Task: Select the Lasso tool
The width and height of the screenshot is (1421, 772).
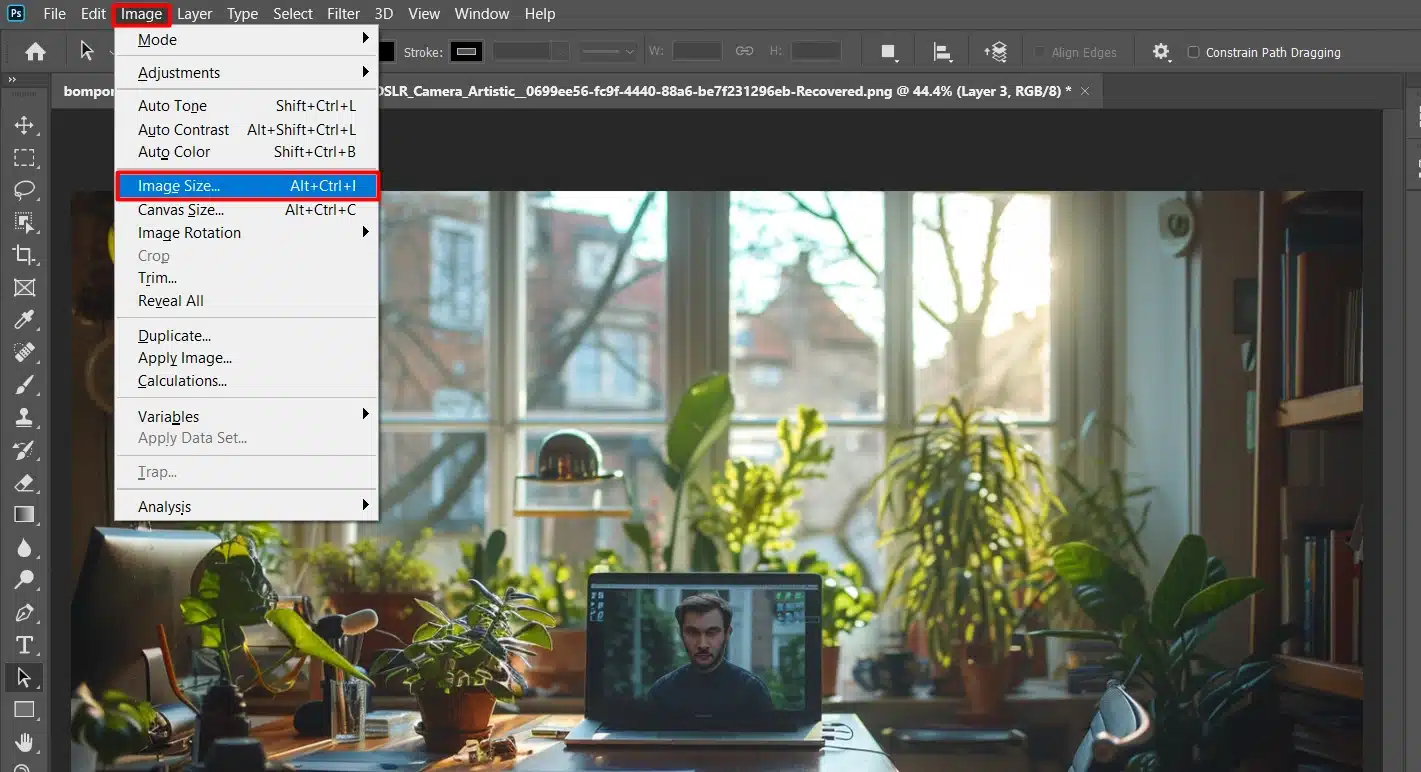Action: click(24, 190)
